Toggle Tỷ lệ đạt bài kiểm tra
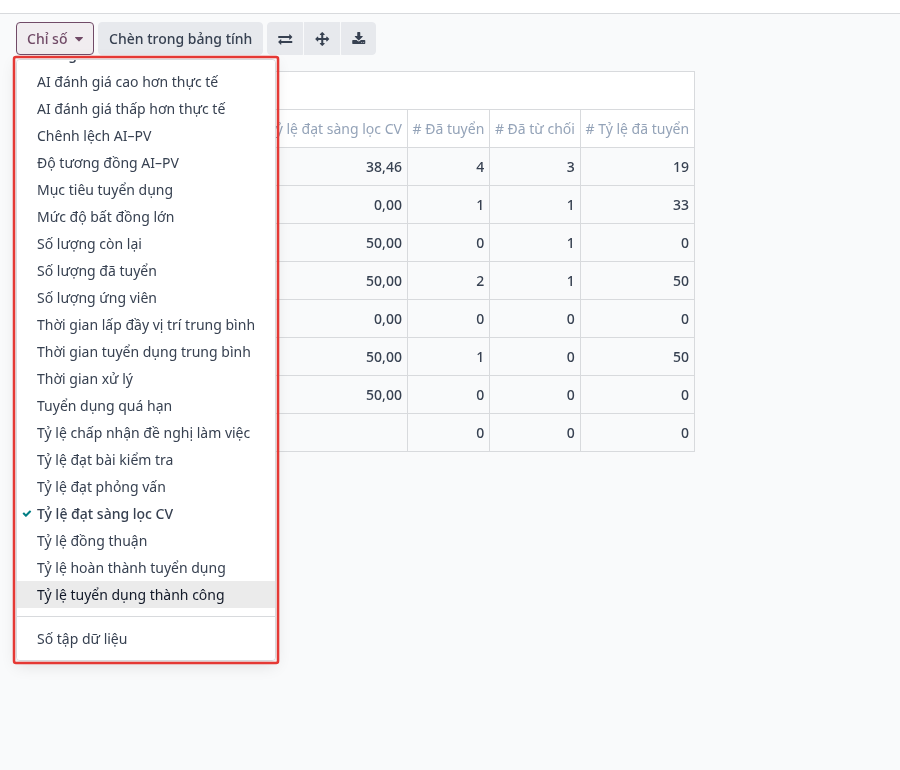Screen dimensions: 900x770 146,460
